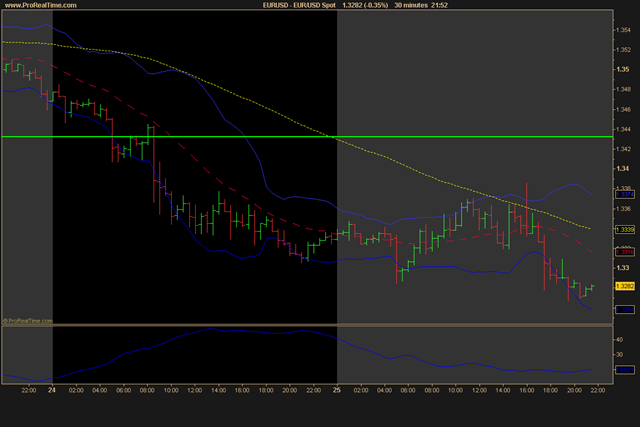Click the 24 date label on time axis
The image size is (640, 427).
click(x=51, y=390)
